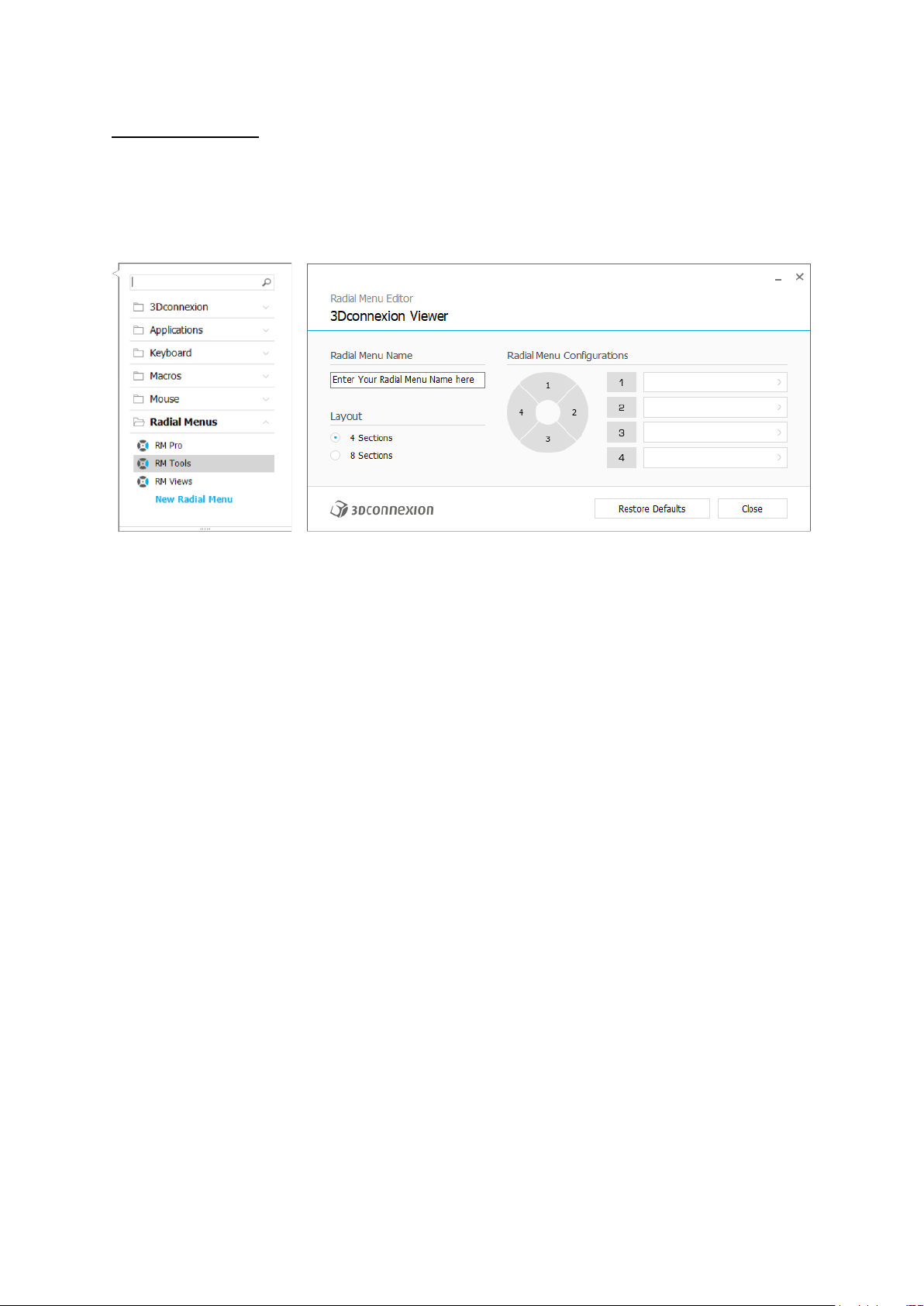Open the command picker for configuration 2
Screen dimensions: 924x1306
[x=715, y=408]
